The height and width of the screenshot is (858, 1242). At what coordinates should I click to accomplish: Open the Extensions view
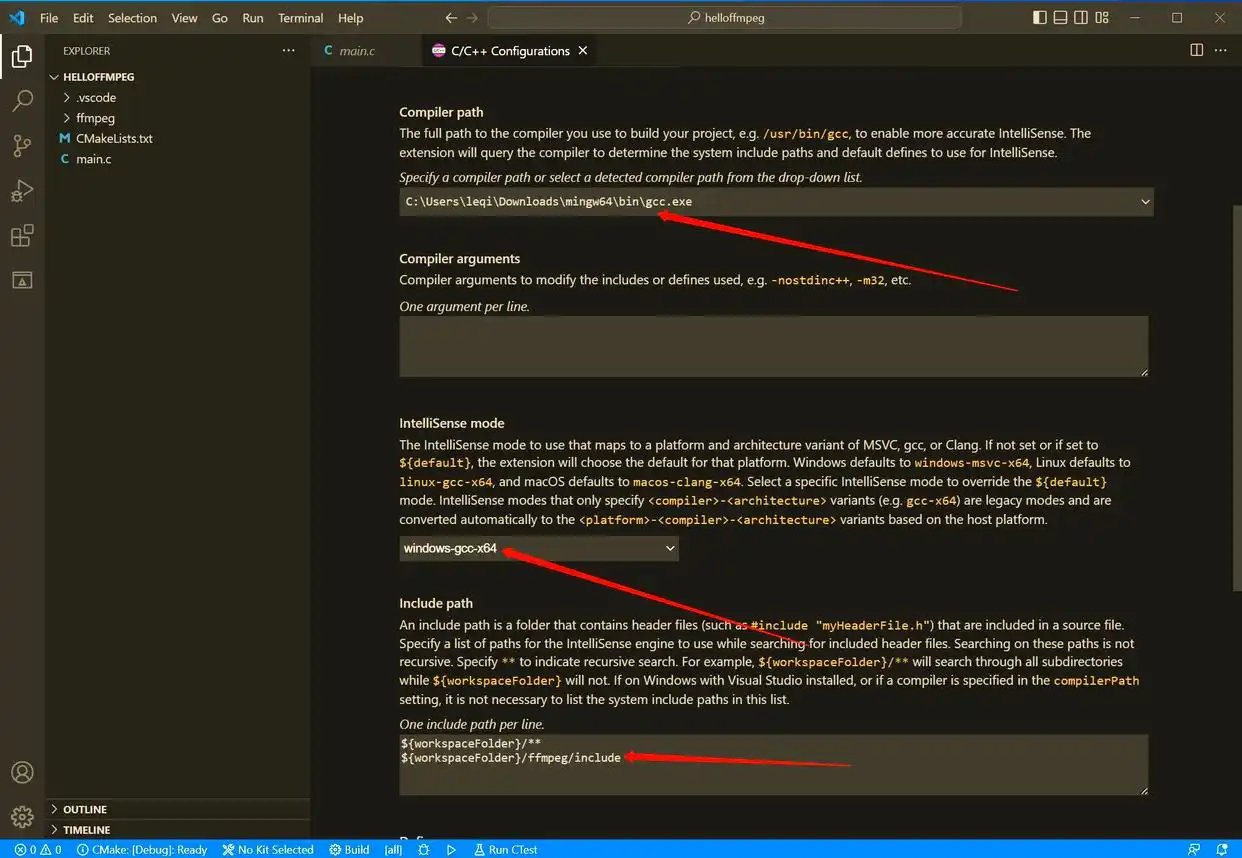(21, 235)
